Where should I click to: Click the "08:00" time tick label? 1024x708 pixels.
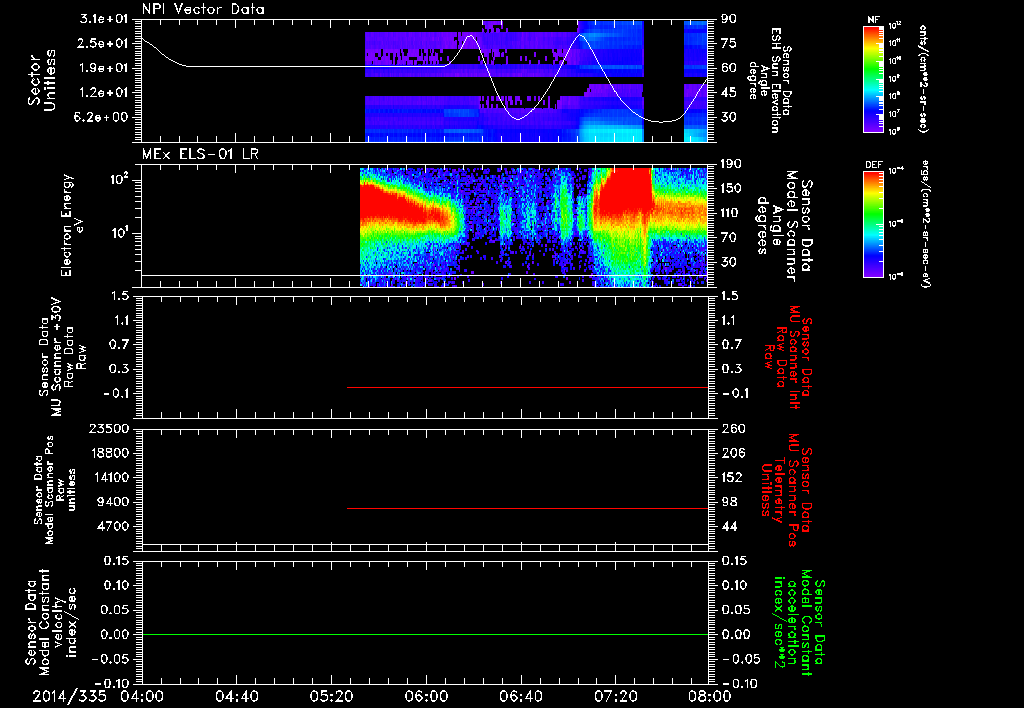(x=709, y=696)
